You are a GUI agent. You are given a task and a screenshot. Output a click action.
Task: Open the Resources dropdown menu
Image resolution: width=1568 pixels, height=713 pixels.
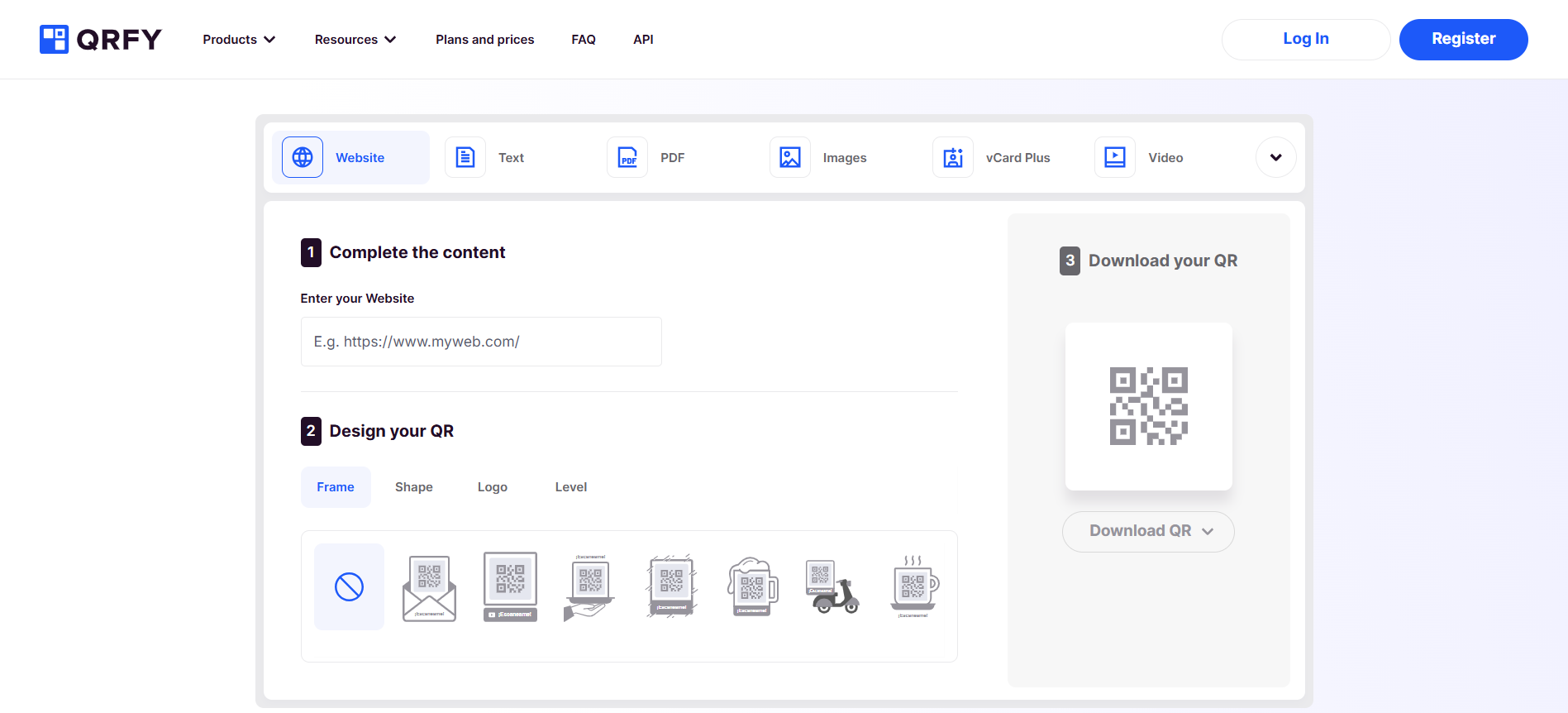click(x=355, y=39)
